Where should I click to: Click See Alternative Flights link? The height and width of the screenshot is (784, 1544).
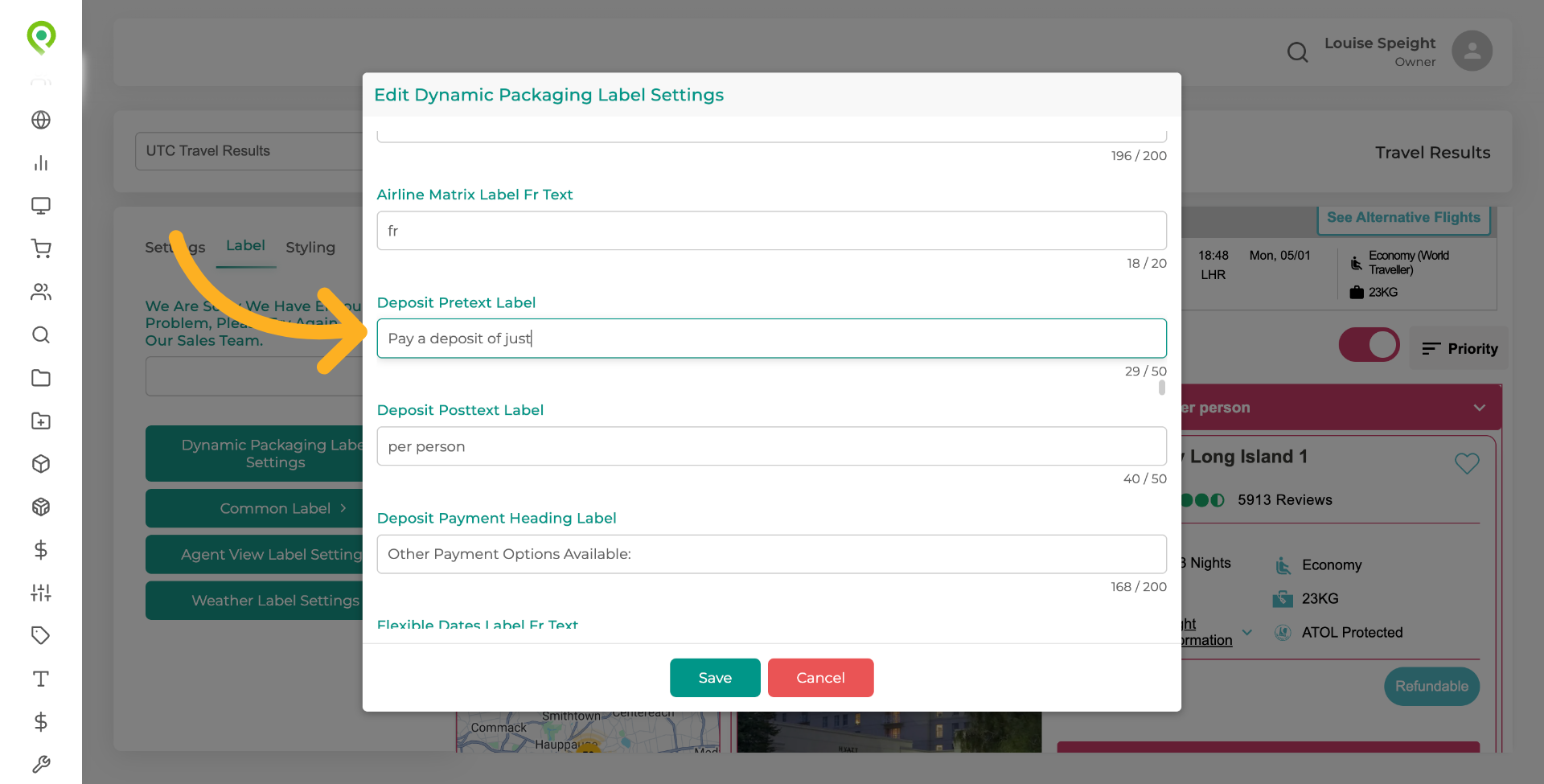(1403, 217)
